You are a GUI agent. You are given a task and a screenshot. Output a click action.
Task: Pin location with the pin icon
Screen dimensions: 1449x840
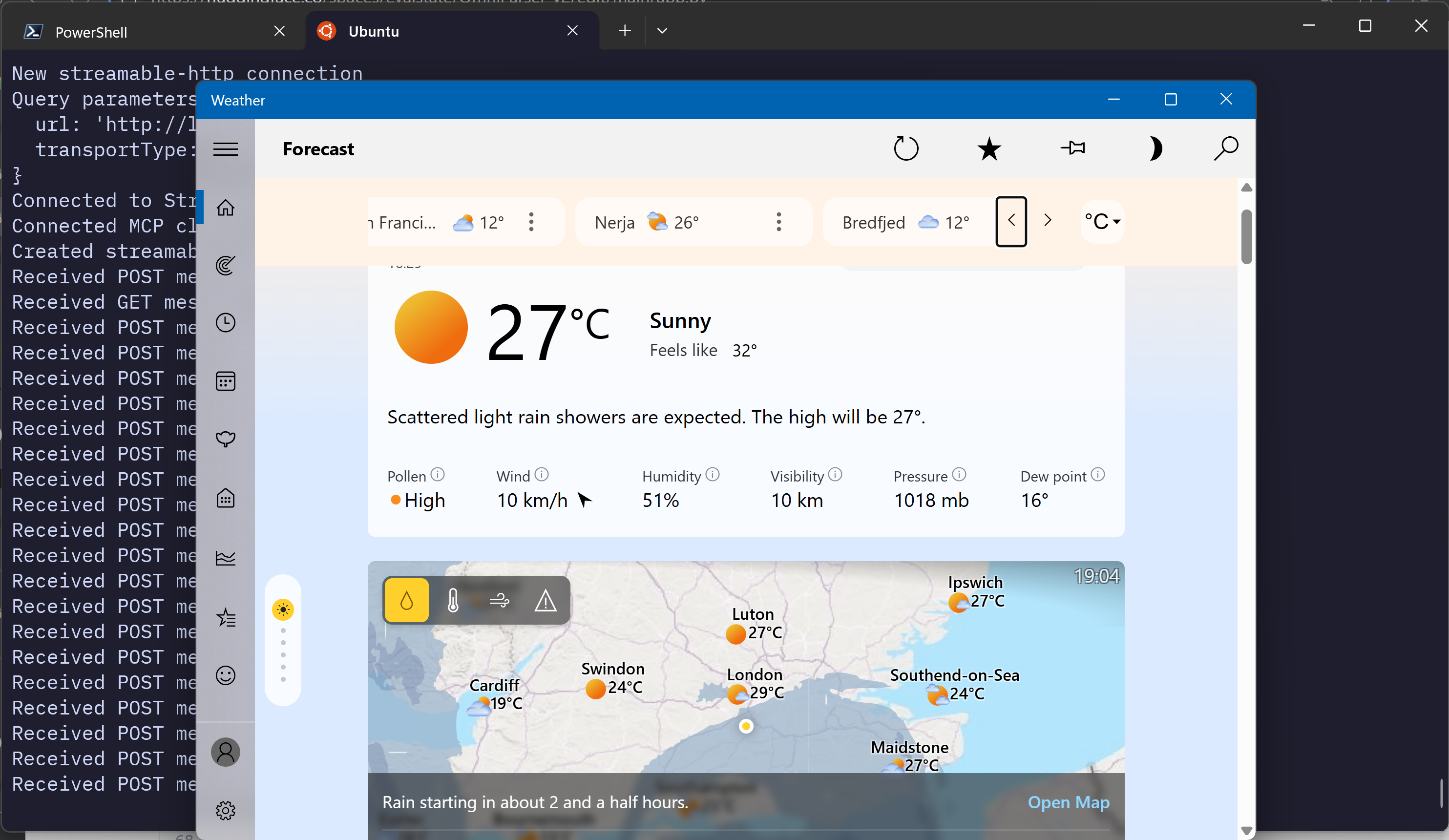(x=1072, y=149)
